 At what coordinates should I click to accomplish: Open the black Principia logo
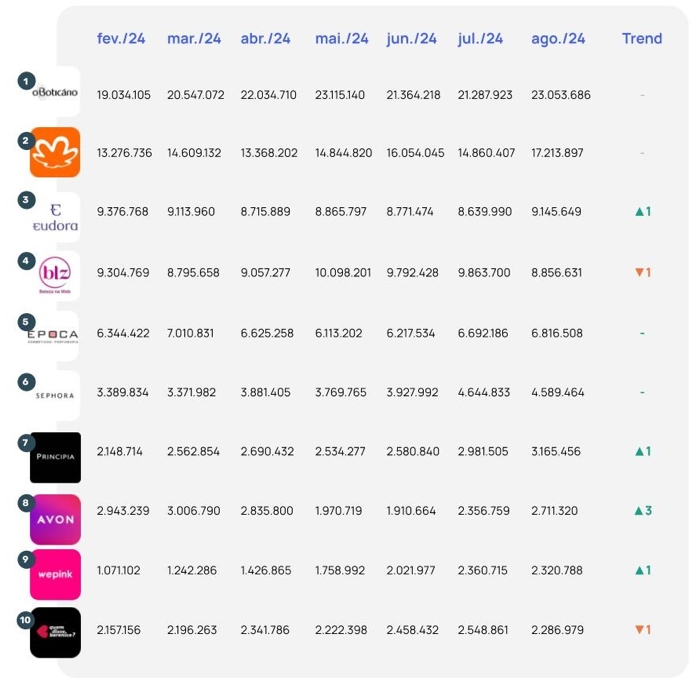click(55, 456)
